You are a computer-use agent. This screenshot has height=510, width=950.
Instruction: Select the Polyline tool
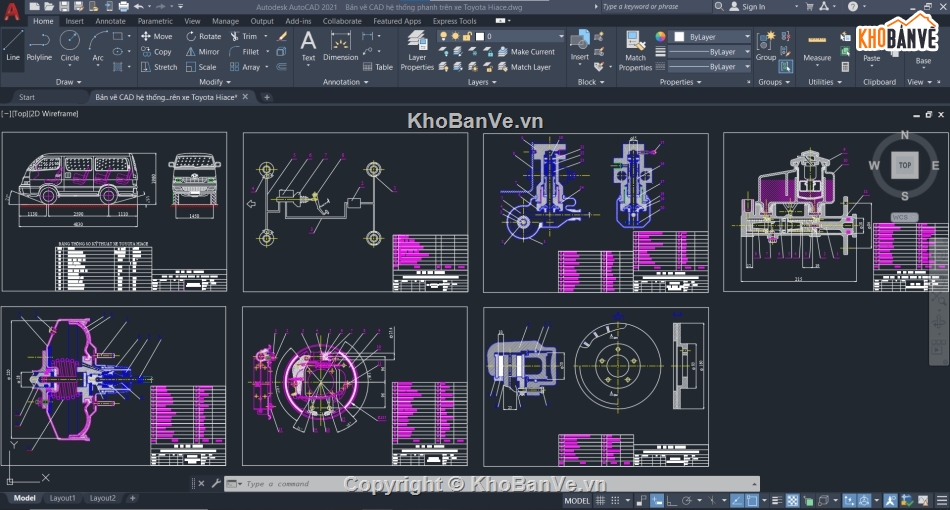point(39,46)
